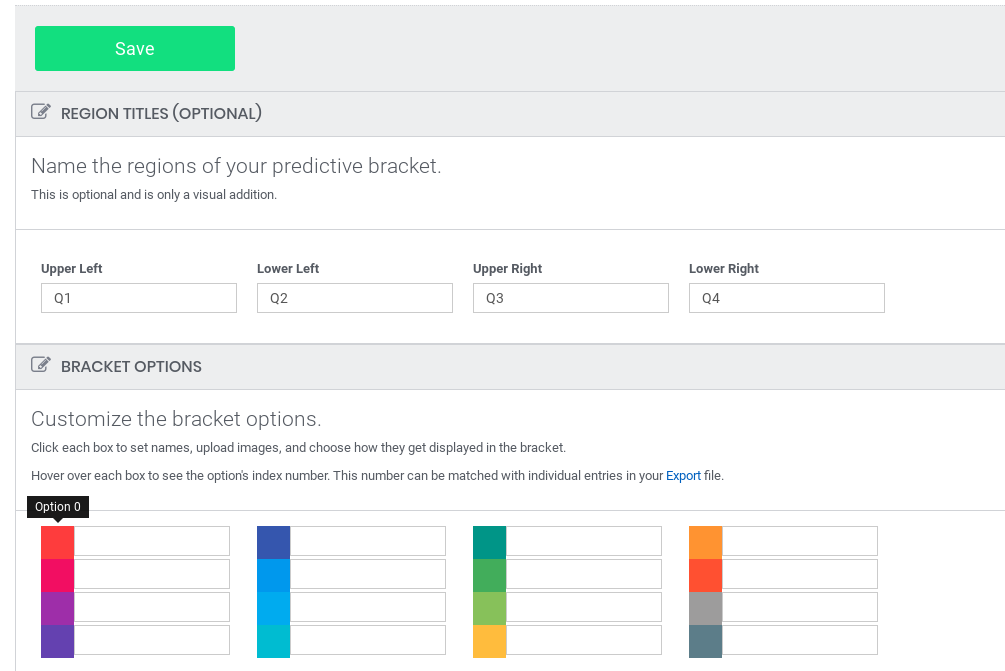The height and width of the screenshot is (671, 1005).
Task: Select the orange color box
Action: tap(706, 542)
